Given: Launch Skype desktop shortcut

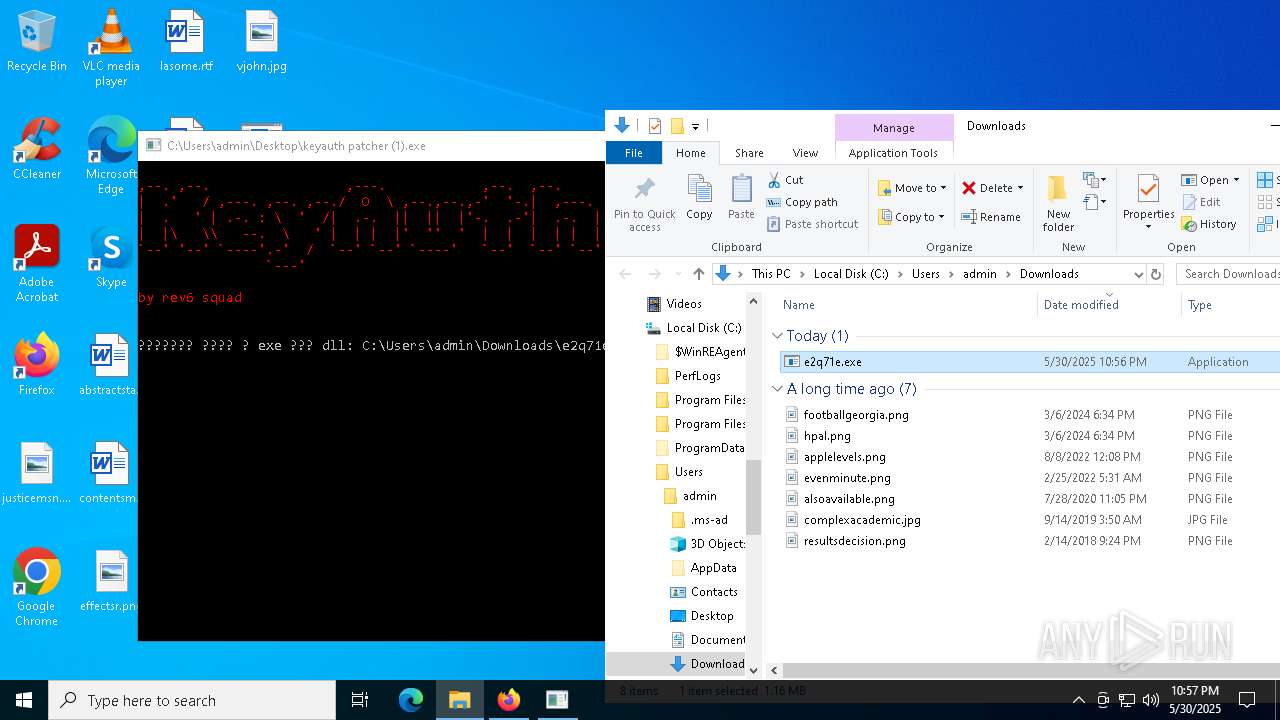Looking at the screenshot, I should tap(111, 258).
